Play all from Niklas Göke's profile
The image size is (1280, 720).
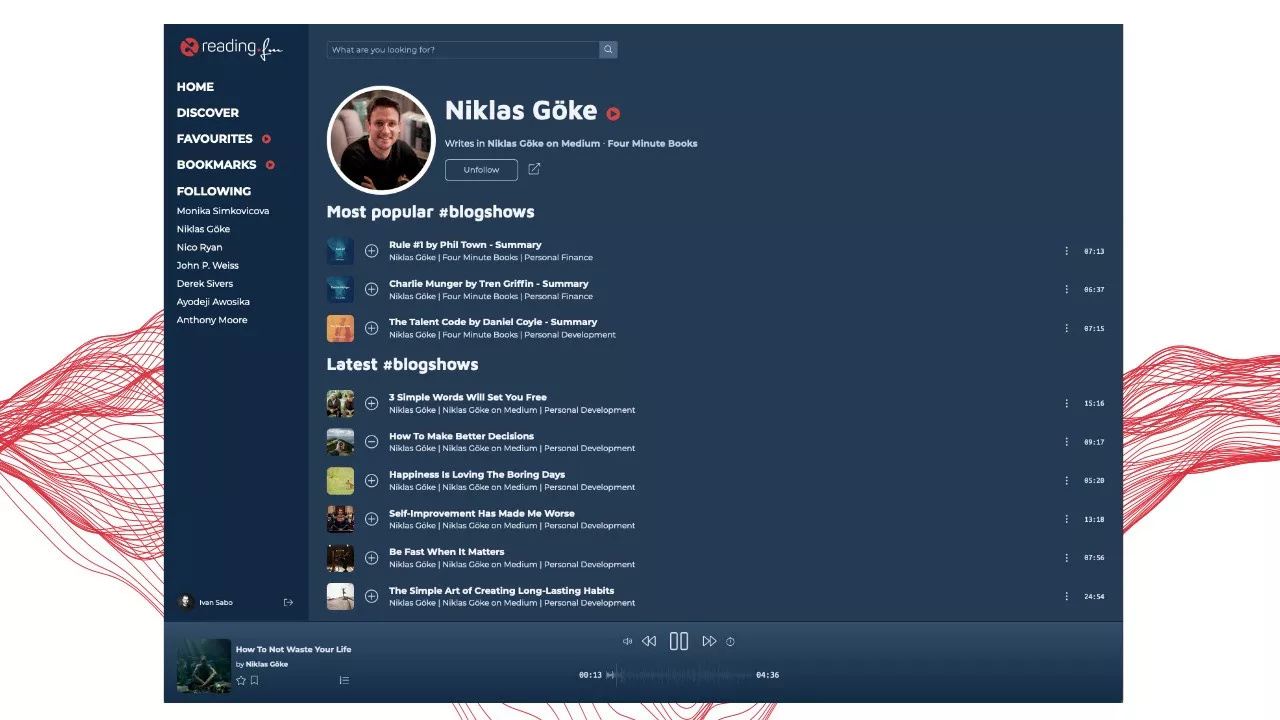pos(613,114)
